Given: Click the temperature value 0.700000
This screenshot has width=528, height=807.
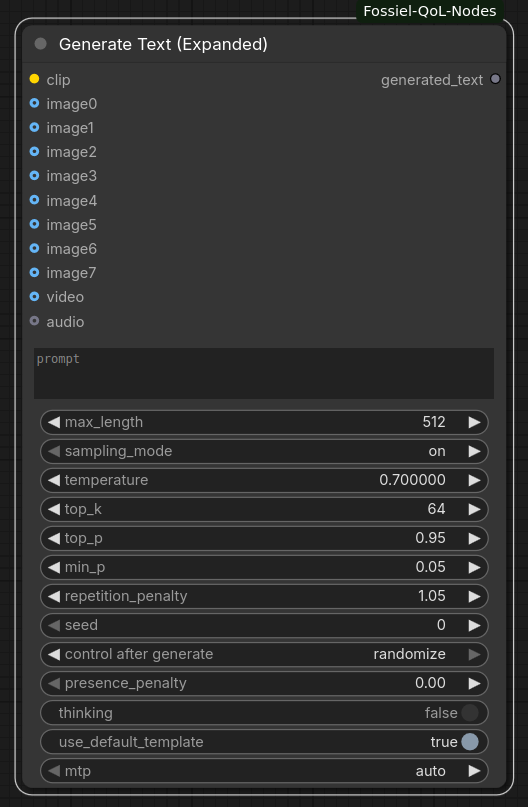Looking at the screenshot, I should [x=412, y=480].
